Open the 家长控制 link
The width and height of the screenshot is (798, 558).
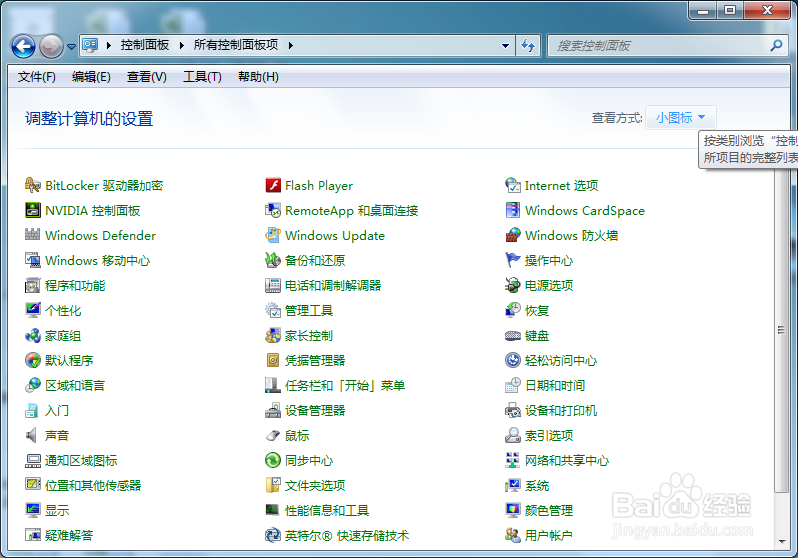click(x=309, y=336)
